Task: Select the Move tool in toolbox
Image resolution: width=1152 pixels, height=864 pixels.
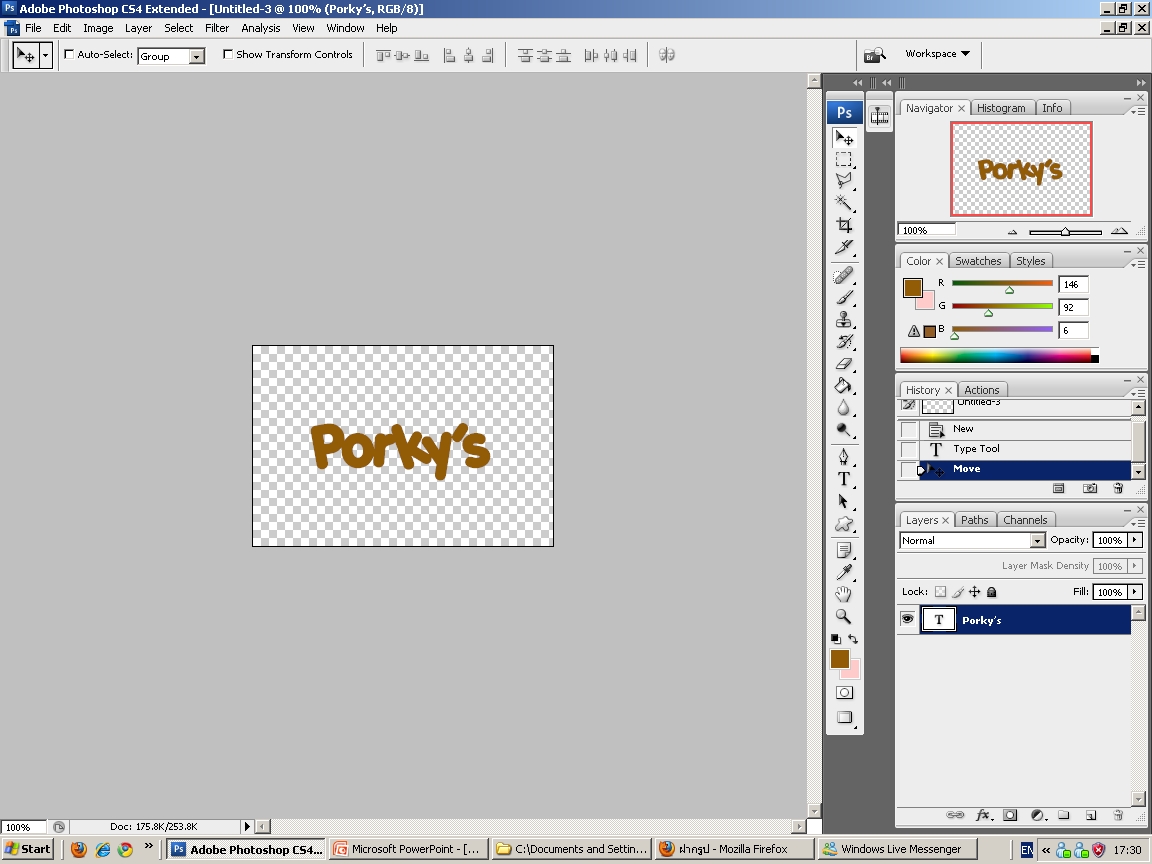Action: pyautogui.click(x=844, y=138)
